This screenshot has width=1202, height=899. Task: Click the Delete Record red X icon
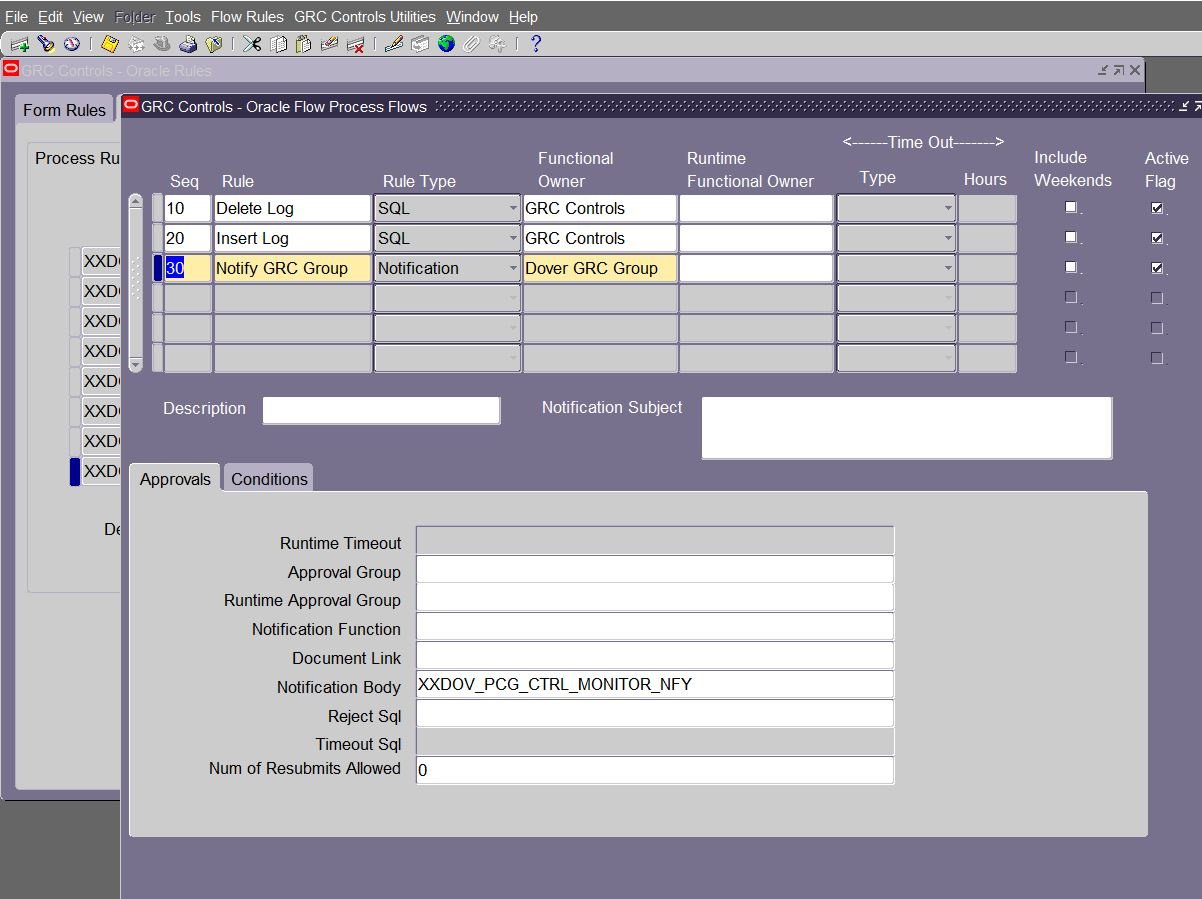pyautogui.click(x=355, y=44)
